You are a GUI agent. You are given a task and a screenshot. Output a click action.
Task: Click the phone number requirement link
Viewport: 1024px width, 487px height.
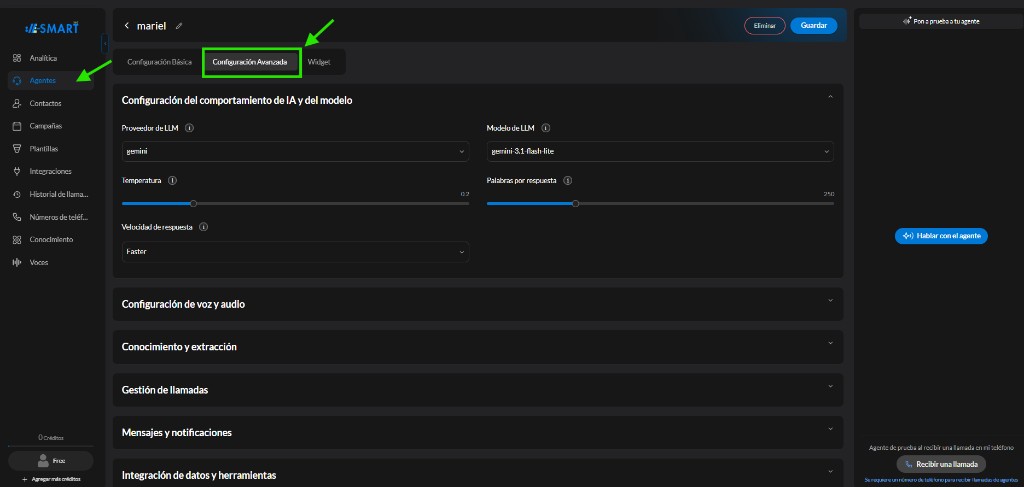click(941, 480)
